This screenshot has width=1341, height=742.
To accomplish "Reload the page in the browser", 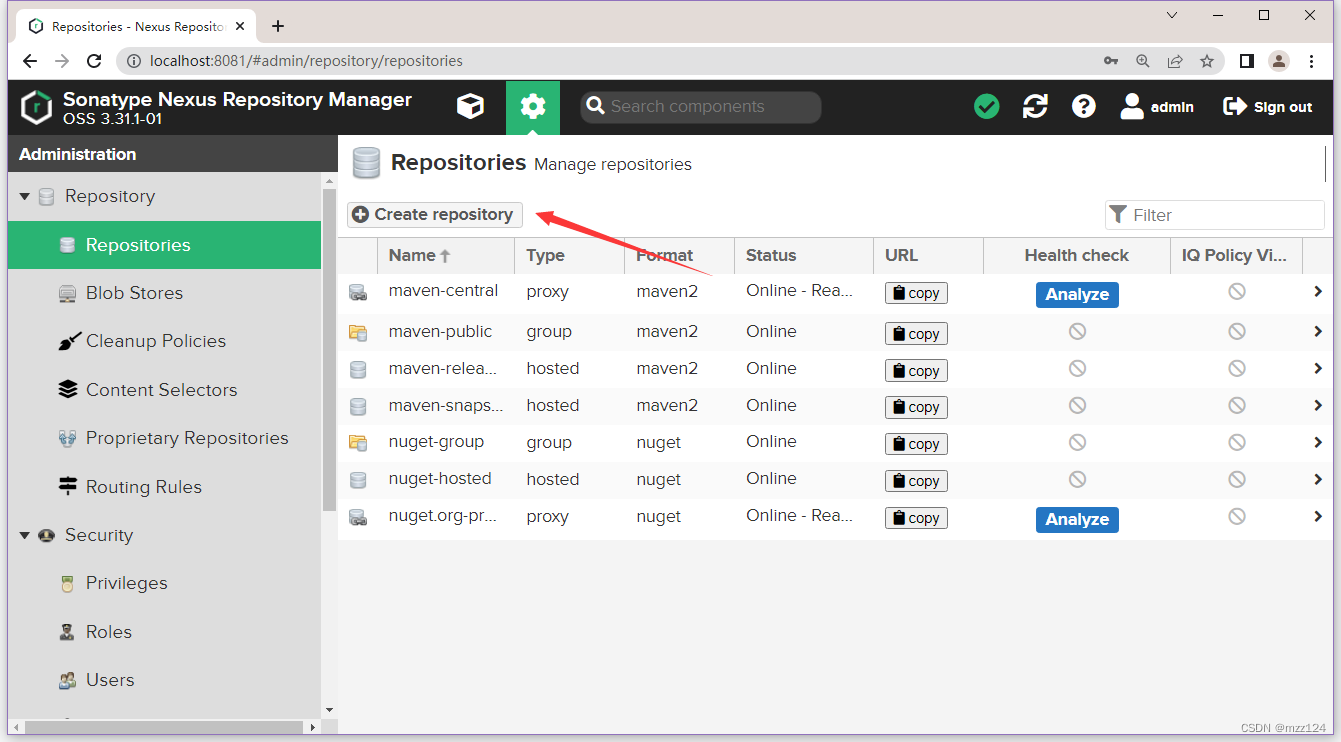I will click(94, 61).
